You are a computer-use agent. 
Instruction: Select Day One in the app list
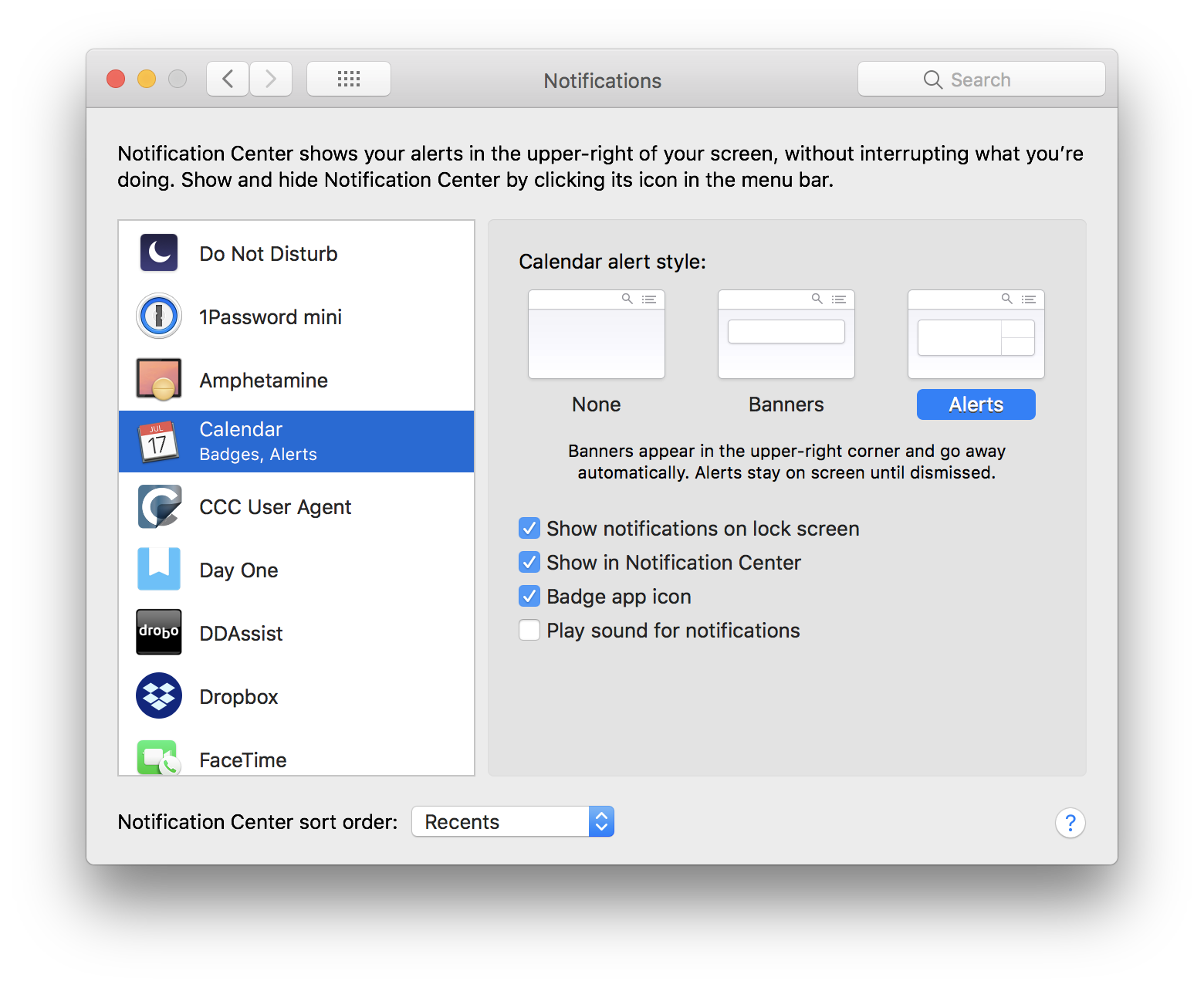click(x=296, y=569)
